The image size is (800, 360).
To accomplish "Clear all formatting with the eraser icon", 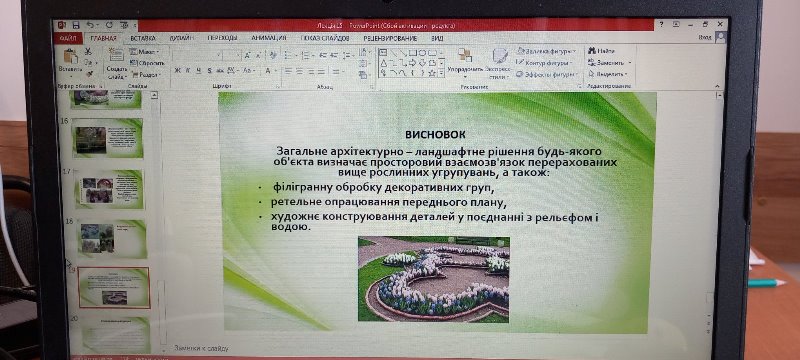I will pyautogui.click(x=273, y=55).
